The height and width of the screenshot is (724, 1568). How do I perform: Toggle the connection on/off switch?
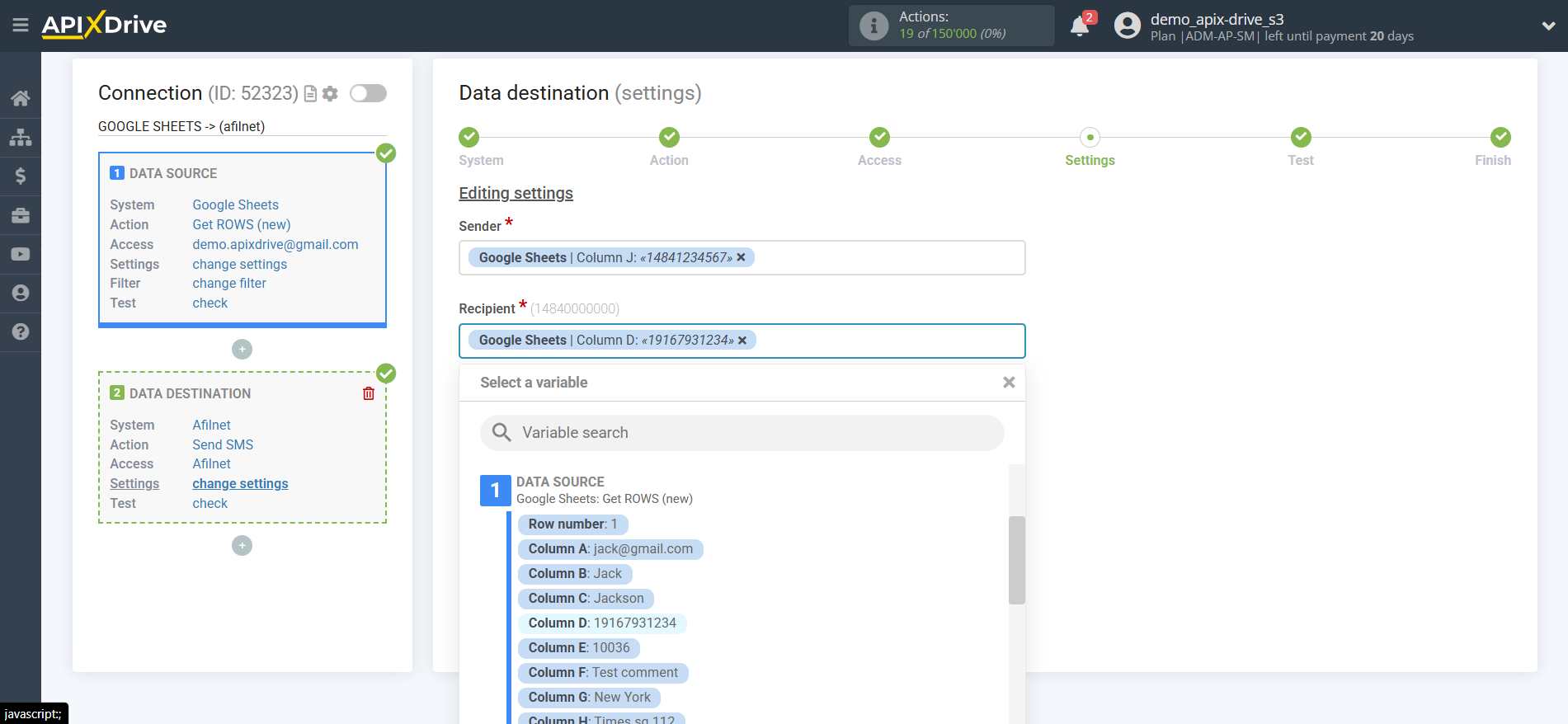[x=368, y=93]
